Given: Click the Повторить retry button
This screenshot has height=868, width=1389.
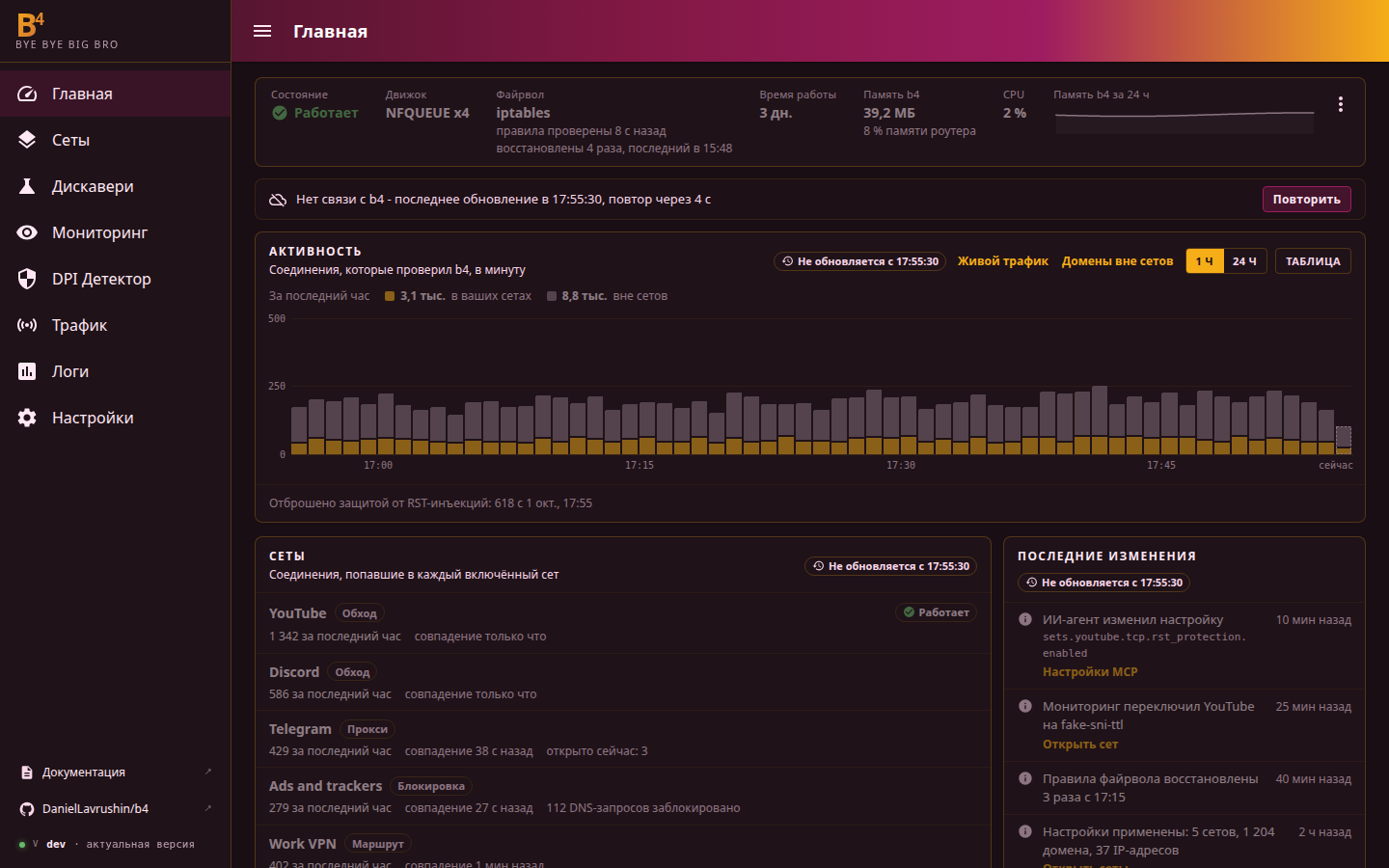Looking at the screenshot, I should point(1306,199).
